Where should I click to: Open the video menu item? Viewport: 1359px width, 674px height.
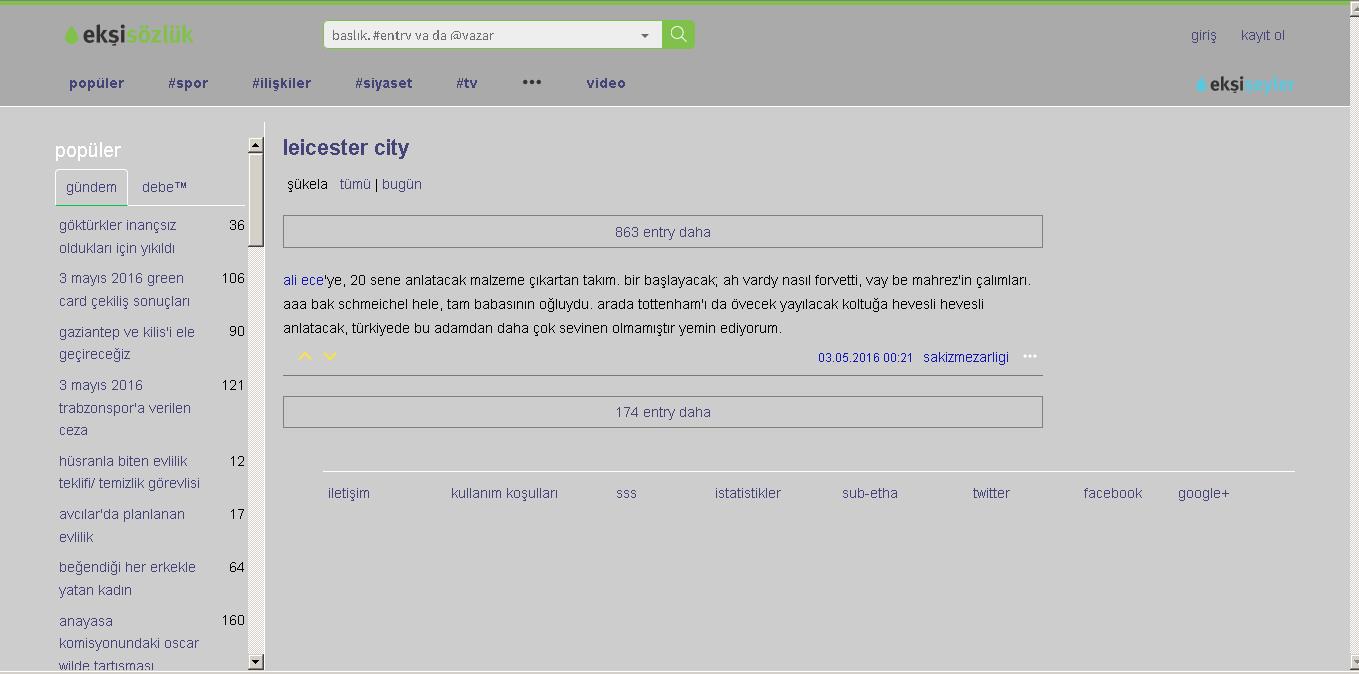(x=606, y=83)
